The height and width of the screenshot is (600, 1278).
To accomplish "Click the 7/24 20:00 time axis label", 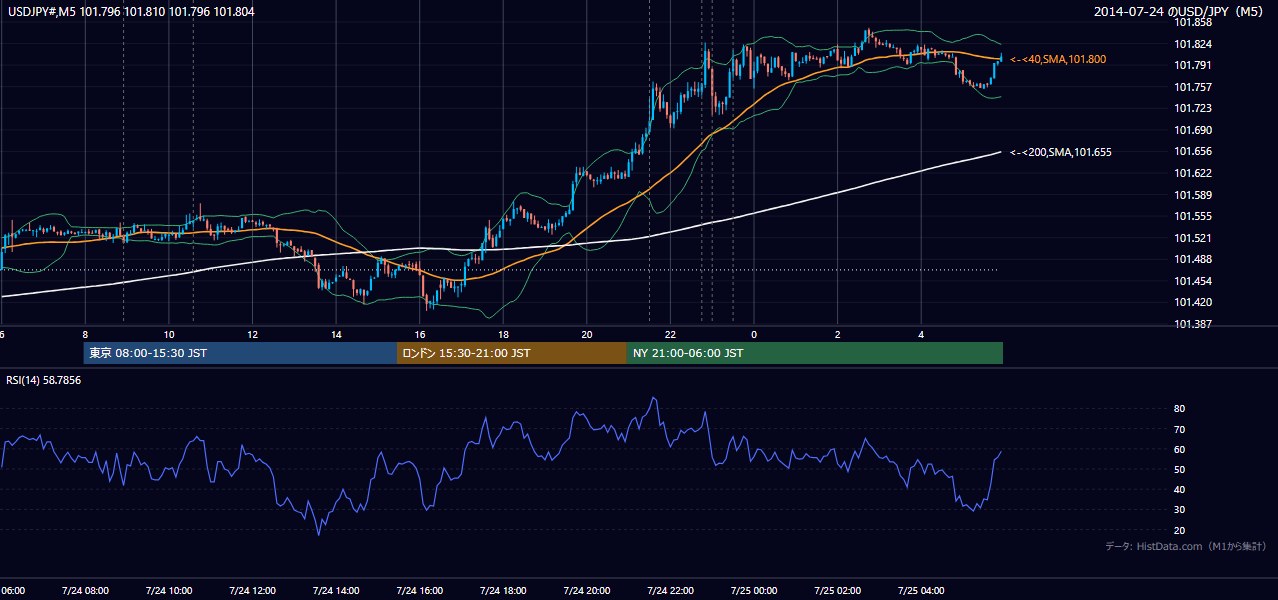I will coord(586,591).
